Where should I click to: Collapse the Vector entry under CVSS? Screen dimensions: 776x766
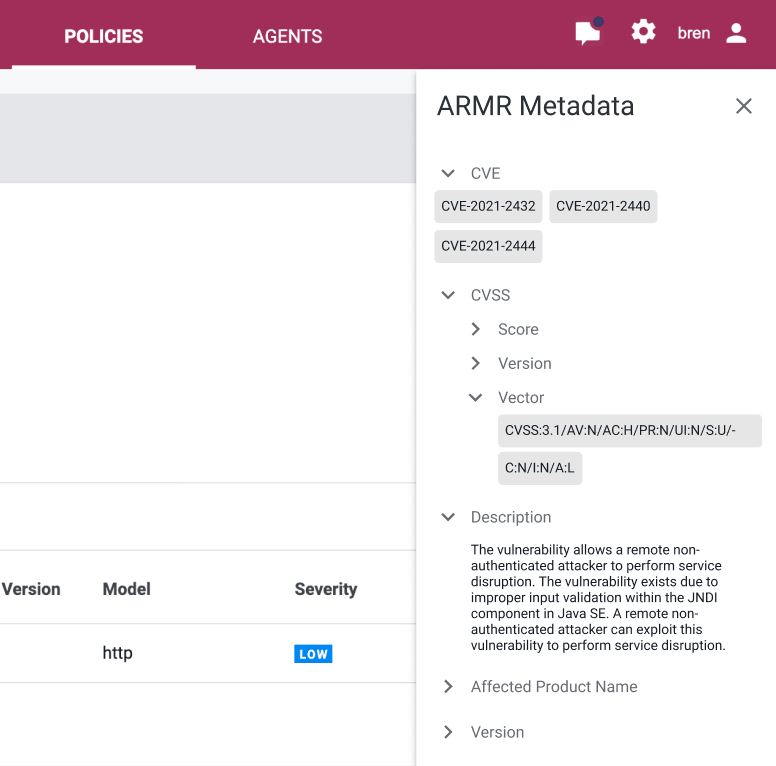click(476, 397)
